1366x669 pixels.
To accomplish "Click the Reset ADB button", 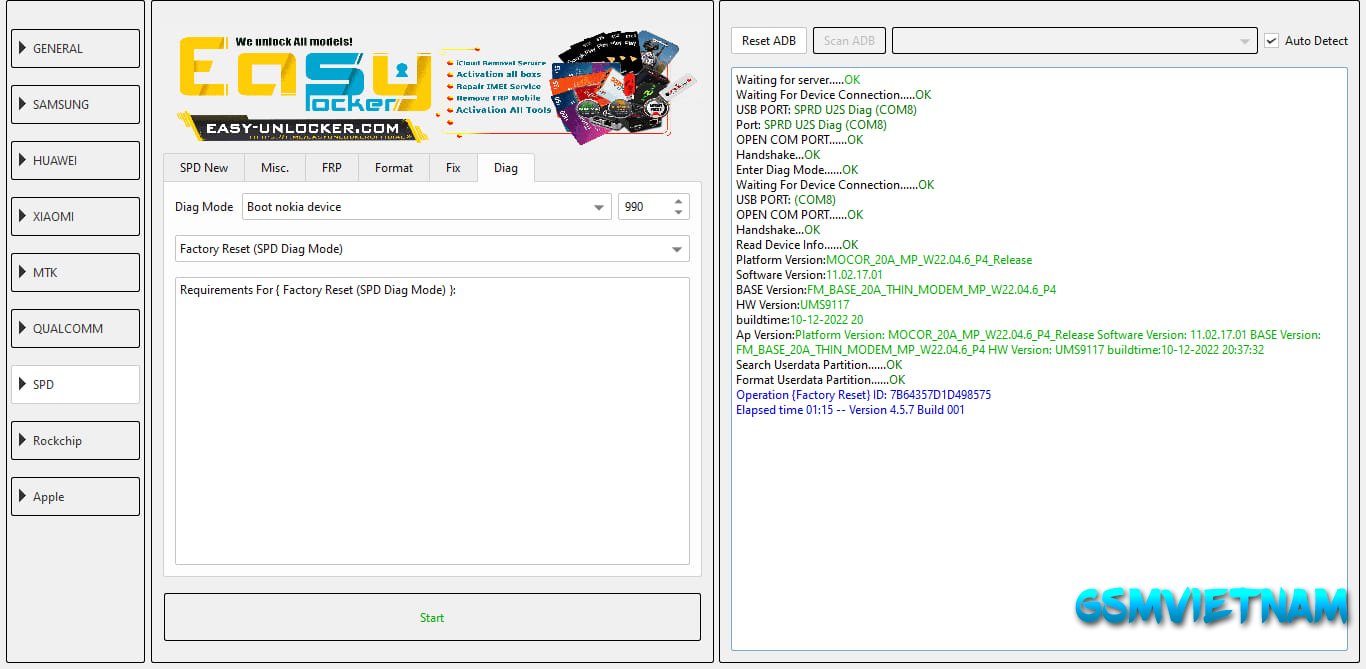I will (769, 41).
